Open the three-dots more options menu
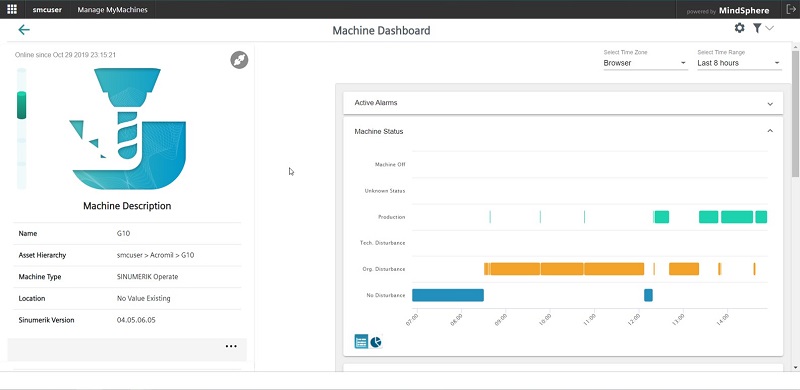This screenshot has height=390, width=800. coord(231,346)
